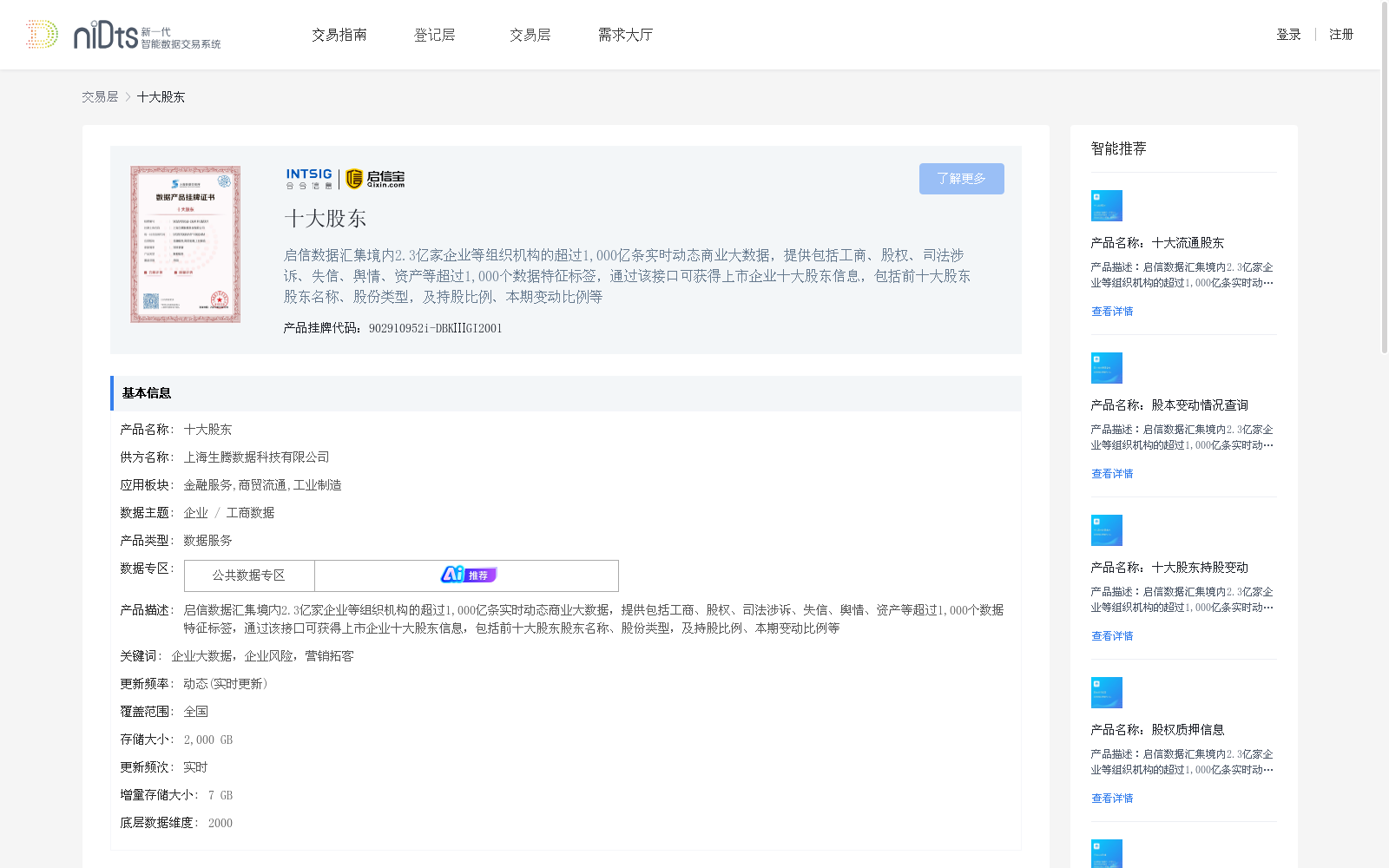Open 查看详情 for 十大流通股东
The width and height of the screenshot is (1389, 868).
1112,312
